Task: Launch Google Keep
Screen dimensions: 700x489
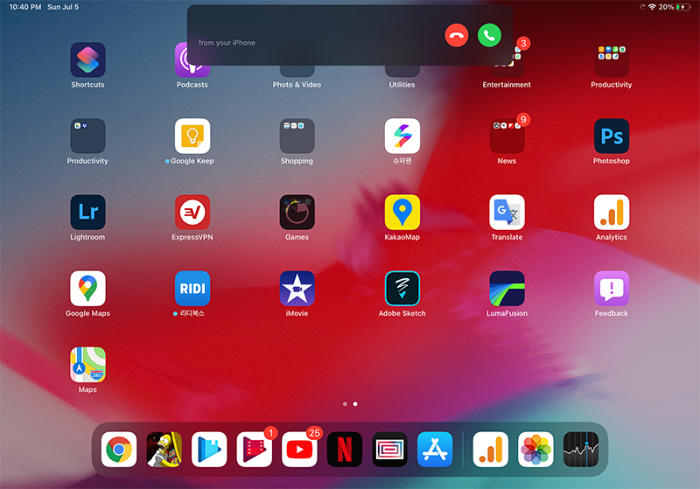Action: pos(192,136)
